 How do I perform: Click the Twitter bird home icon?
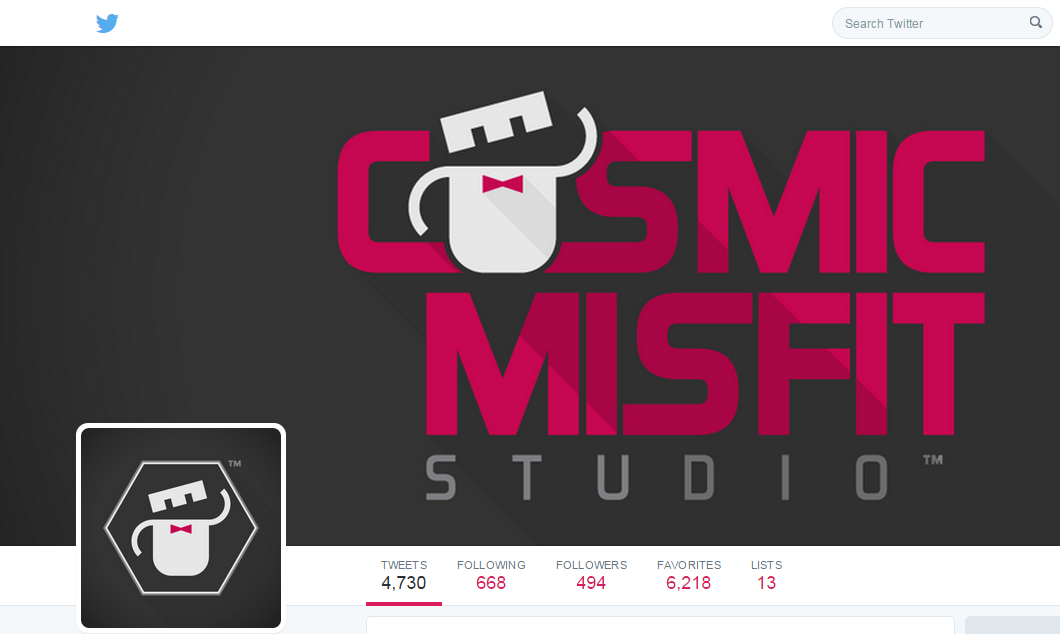tap(107, 23)
